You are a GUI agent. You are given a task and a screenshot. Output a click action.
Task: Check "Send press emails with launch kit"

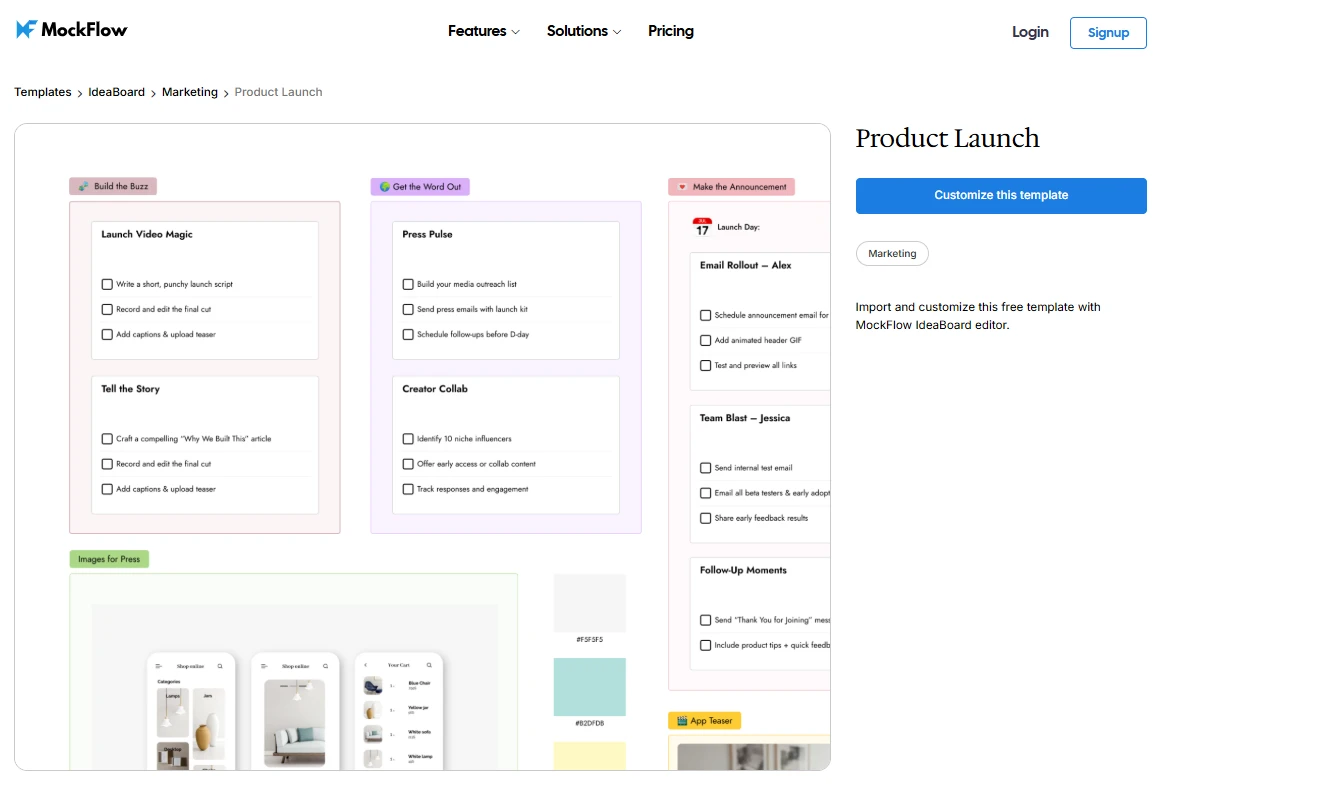408,309
